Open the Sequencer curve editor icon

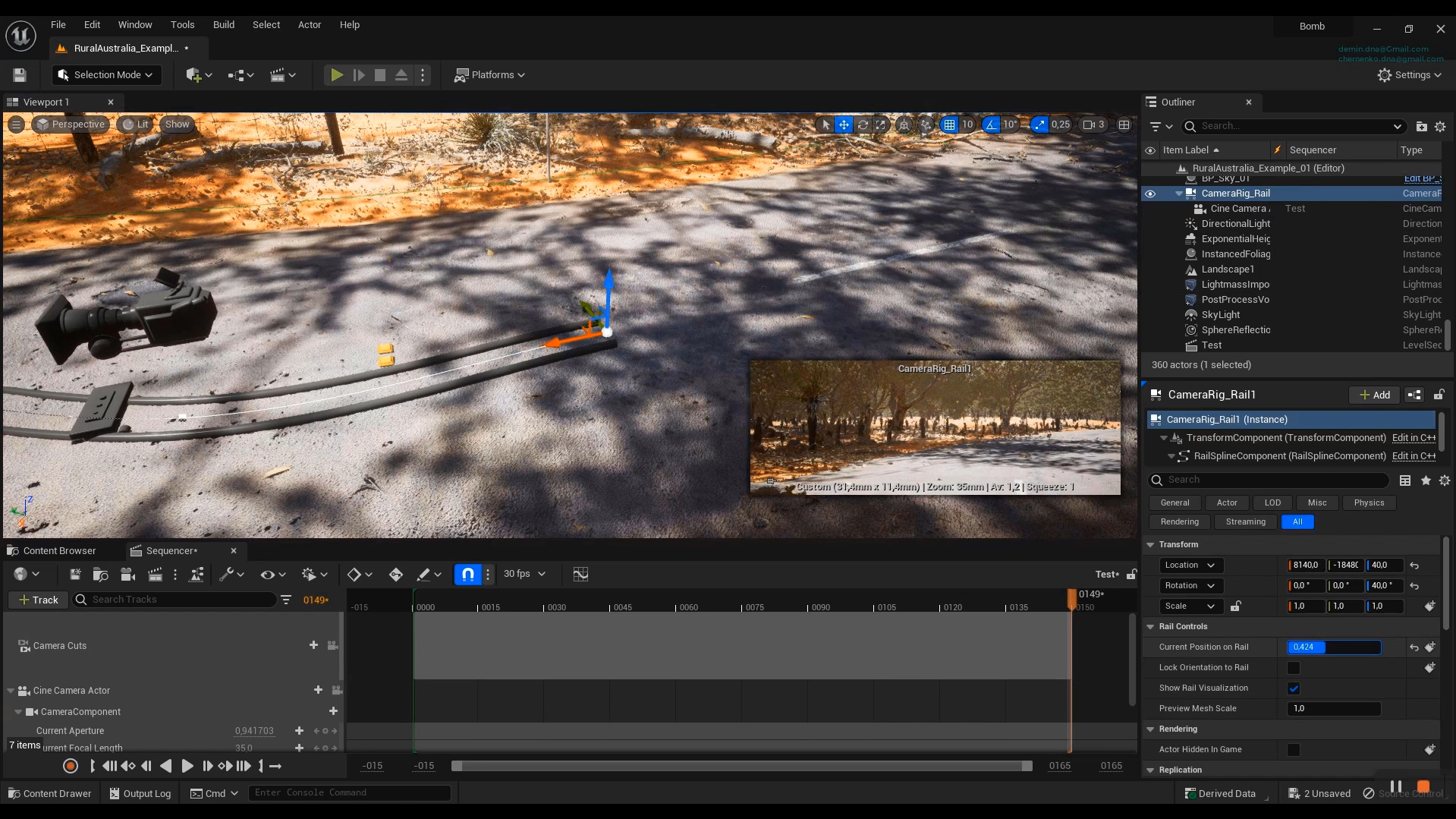click(580, 575)
